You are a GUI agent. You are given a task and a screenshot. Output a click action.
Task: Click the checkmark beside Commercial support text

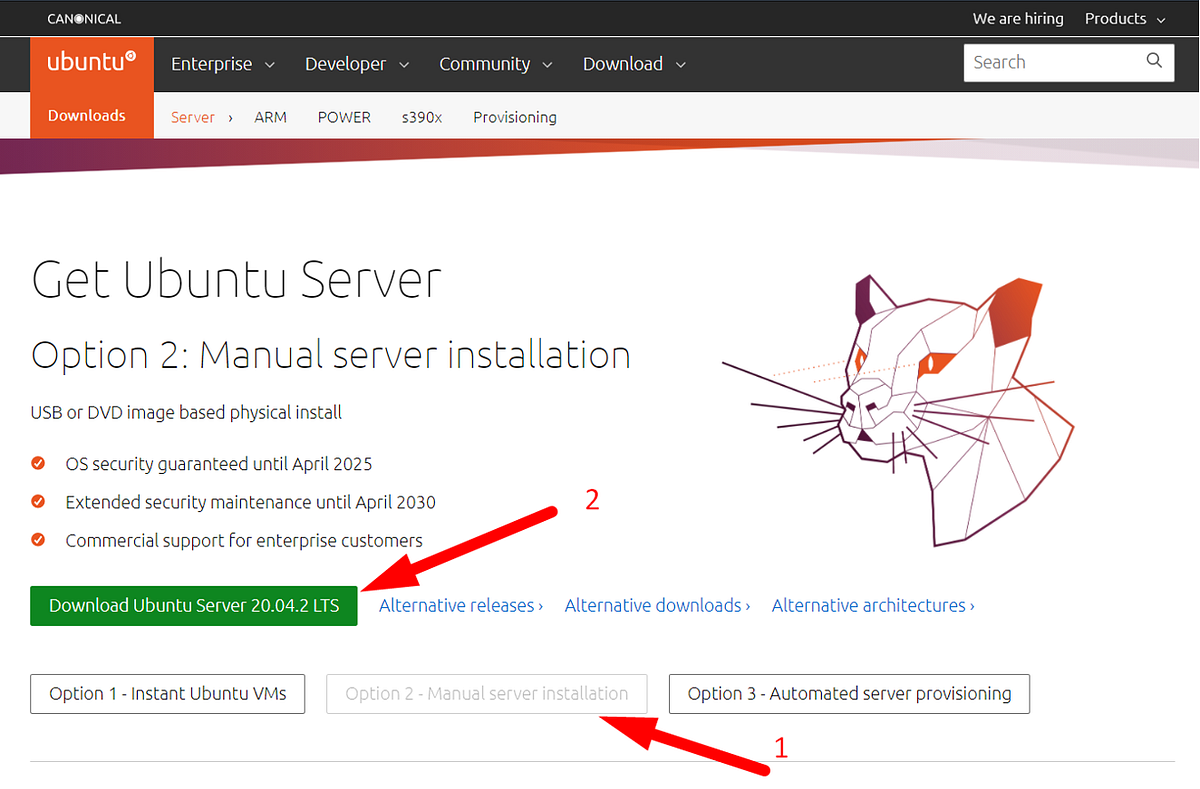point(38,540)
